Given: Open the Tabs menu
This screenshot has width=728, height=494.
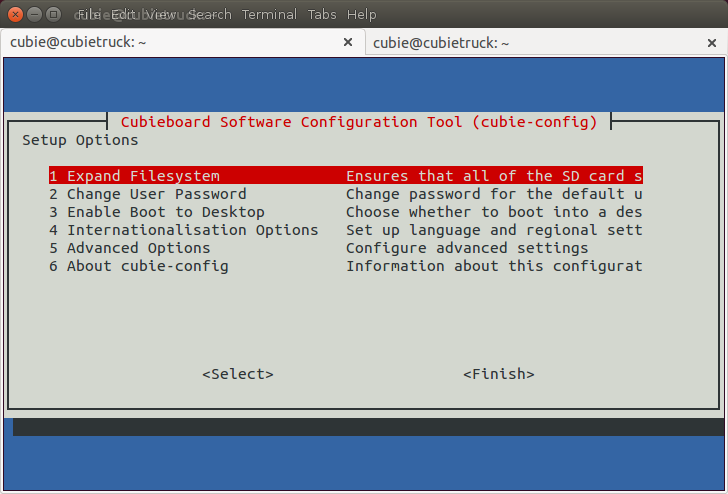Looking at the screenshot, I should (322, 15).
